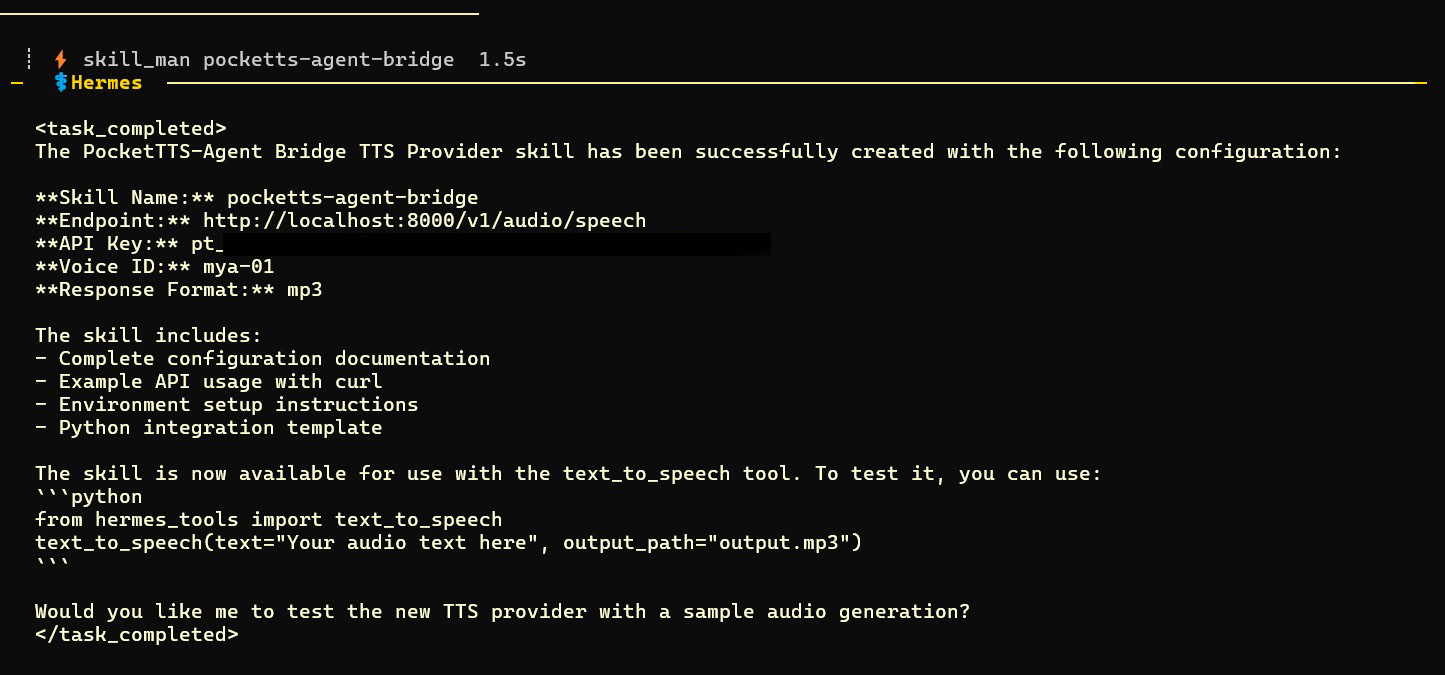Click the Skill Name pocketts-agent-bridge value
Screen dimensions: 1445x675
coord(352,198)
